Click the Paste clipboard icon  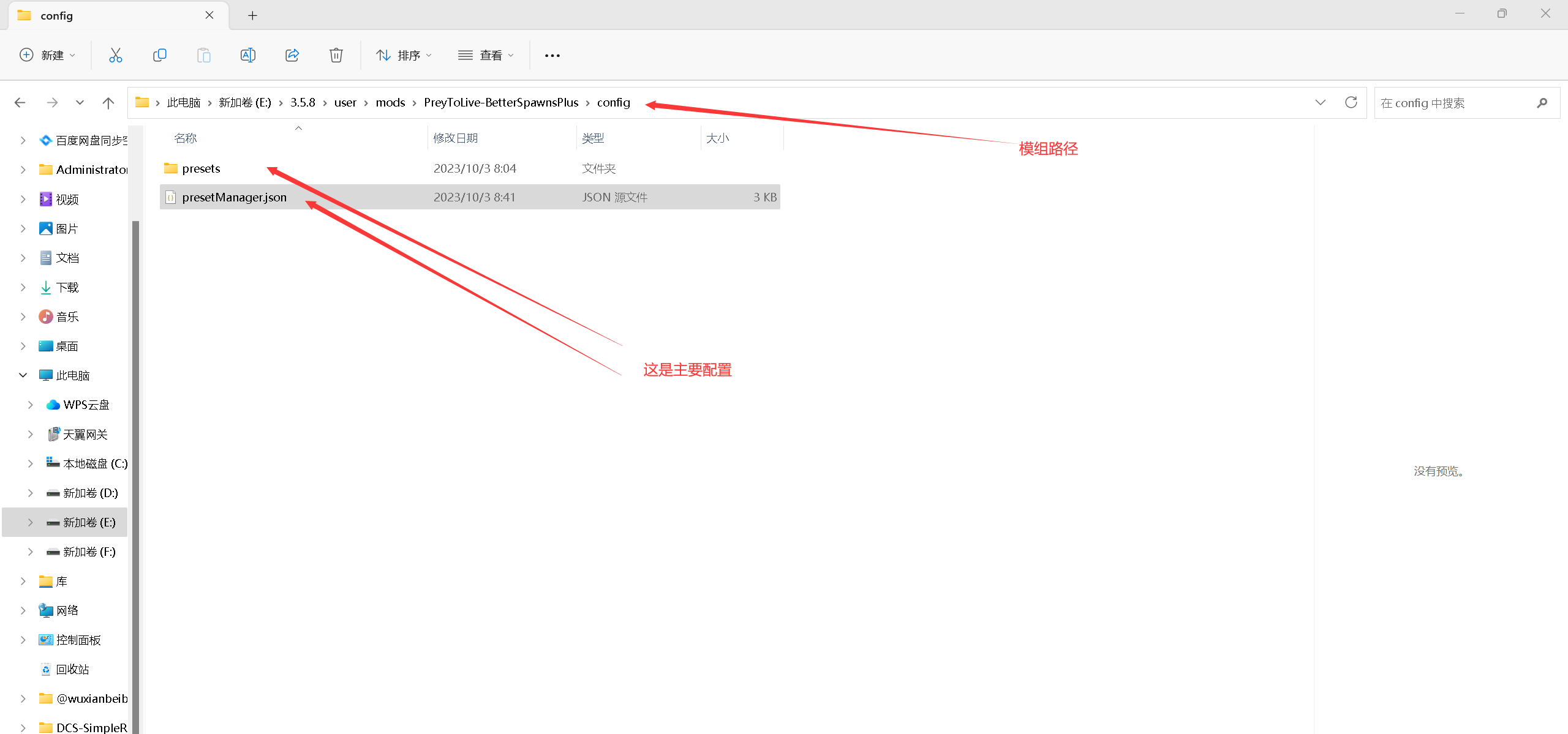pyautogui.click(x=203, y=55)
